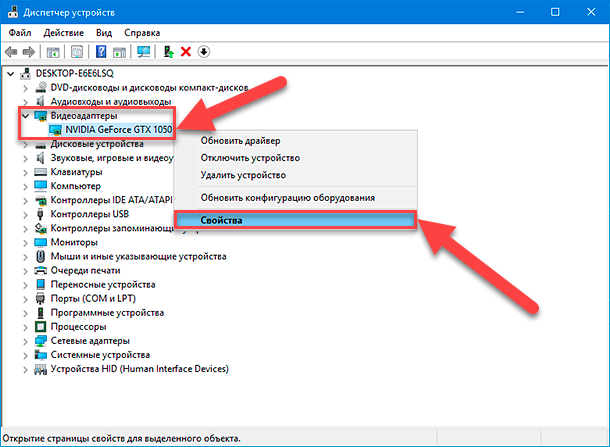
Task: Expand the Процессоры node
Action: pos(25,328)
